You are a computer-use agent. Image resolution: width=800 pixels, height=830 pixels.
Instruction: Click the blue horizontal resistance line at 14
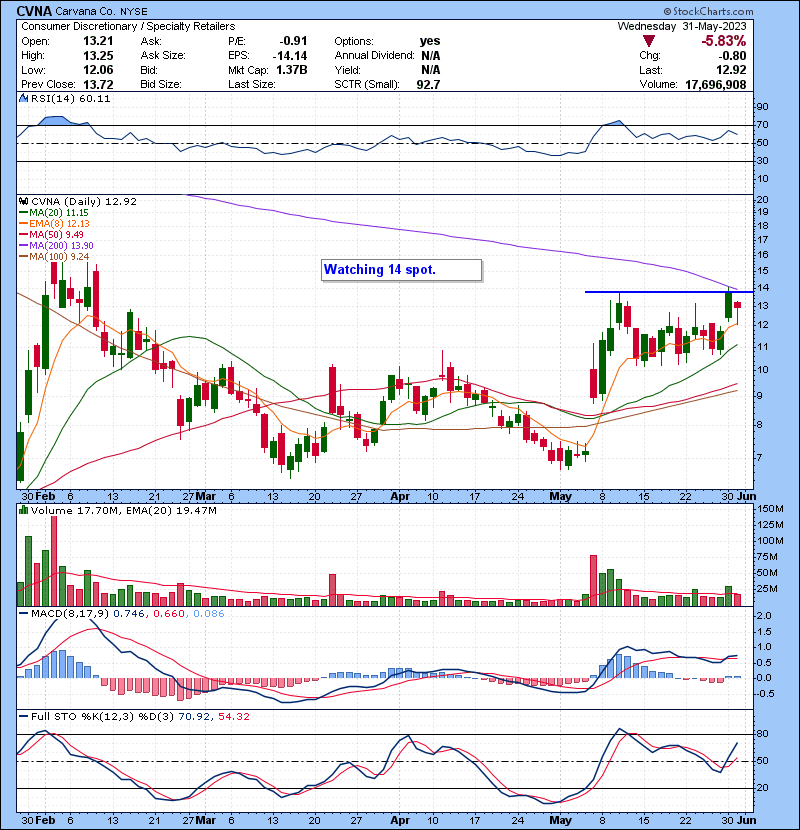[668, 292]
